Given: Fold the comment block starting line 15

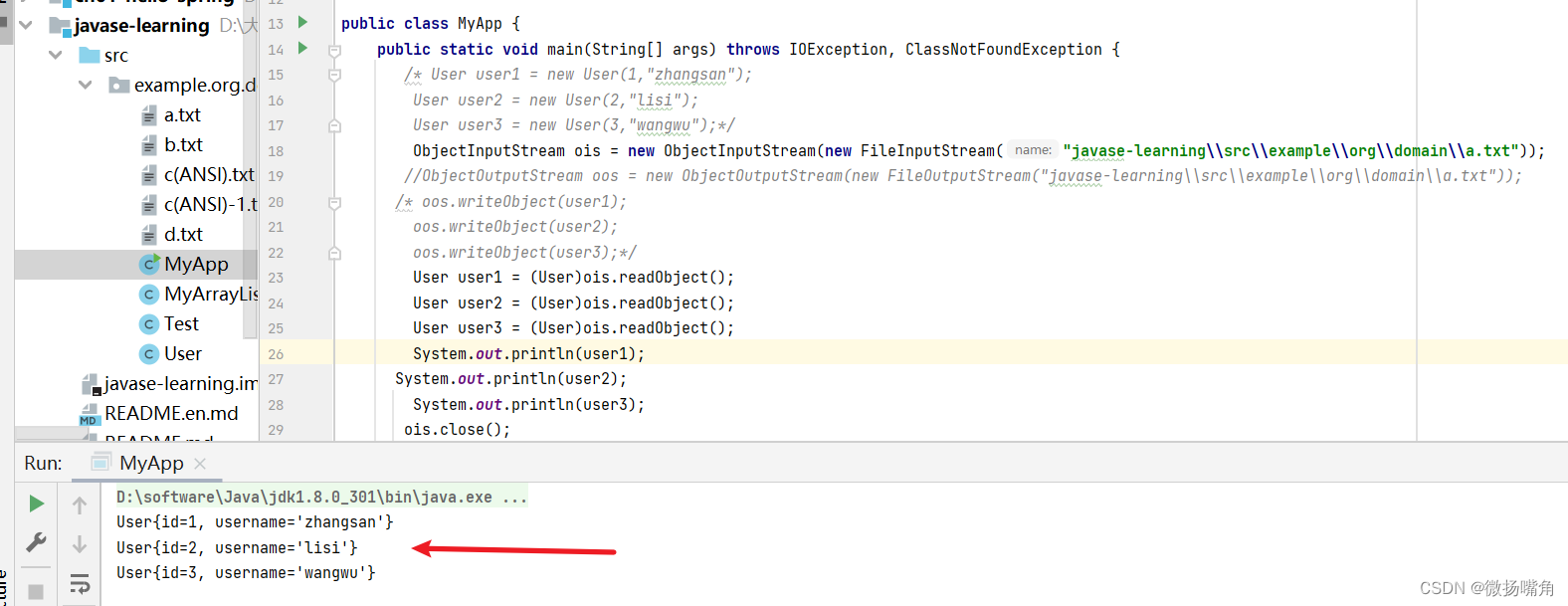Looking at the screenshot, I should click(x=335, y=75).
